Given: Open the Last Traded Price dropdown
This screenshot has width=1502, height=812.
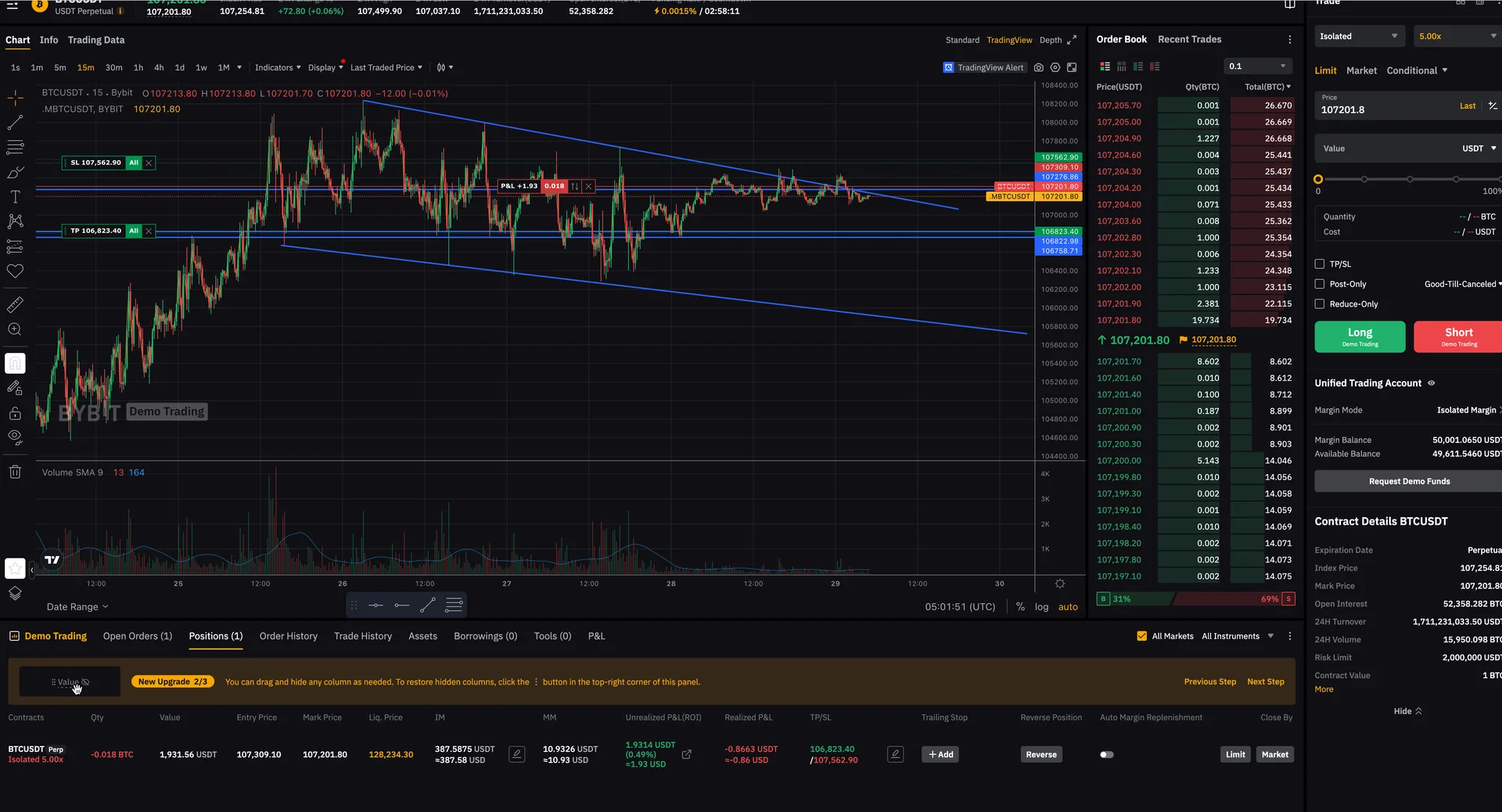Looking at the screenshot, I should [x=386, y=67].
